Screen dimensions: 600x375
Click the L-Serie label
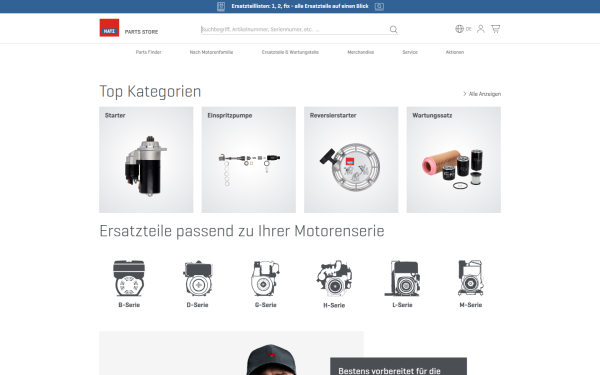pos(402,305)
